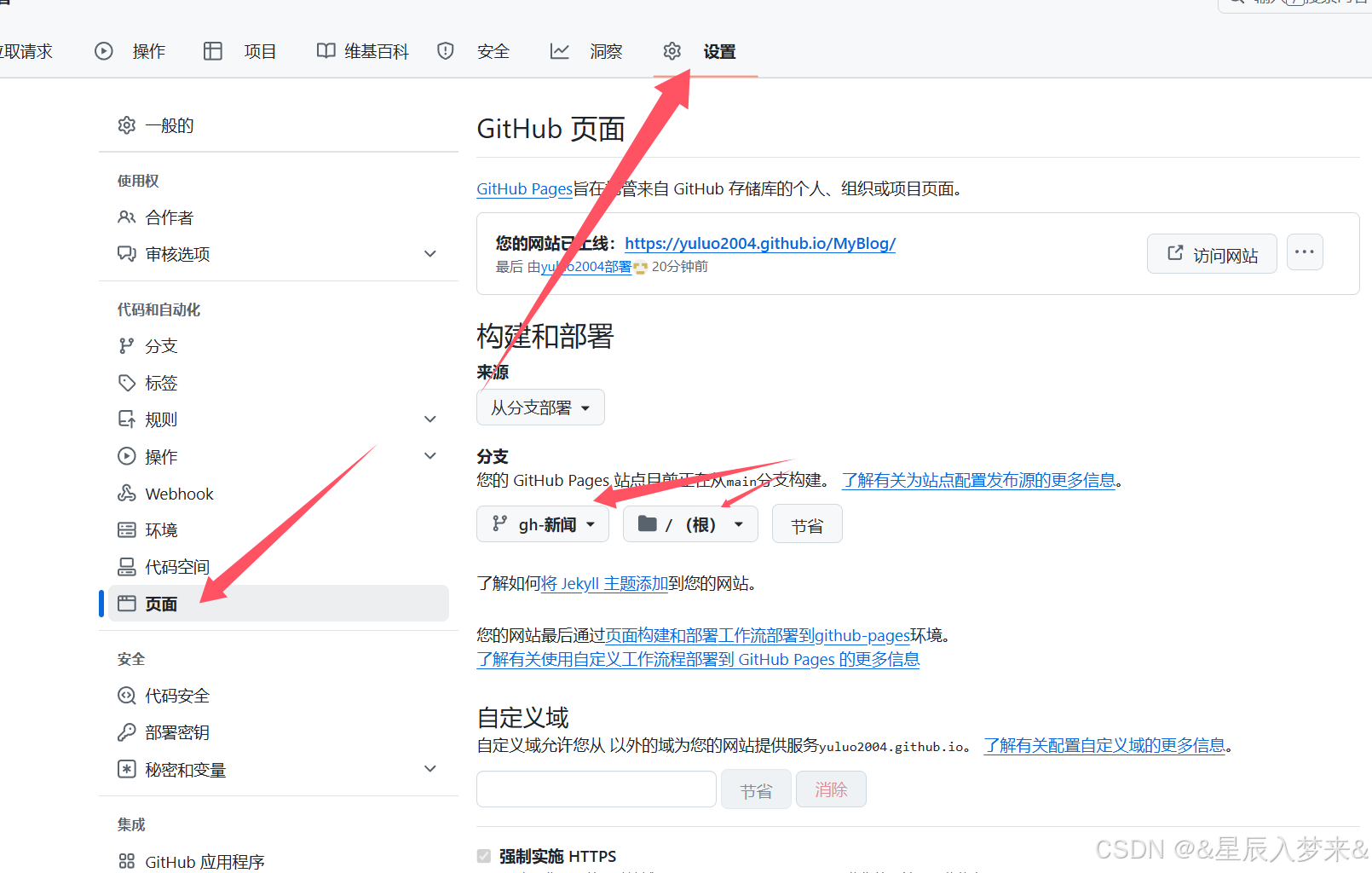Open the 从分支部署 source dropdown
The image size is (1372, 873).
coord(539,407)
